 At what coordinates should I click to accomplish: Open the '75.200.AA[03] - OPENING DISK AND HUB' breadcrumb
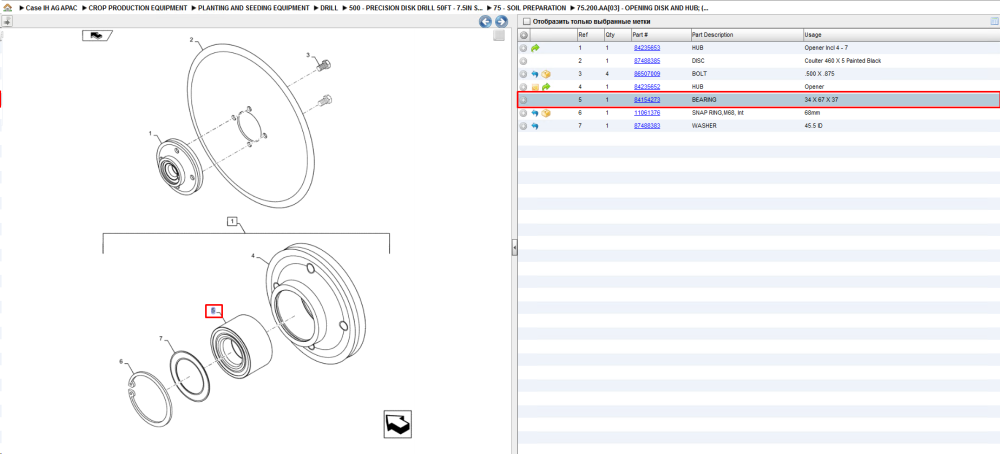pyautogui.click(x=643, y=8)
